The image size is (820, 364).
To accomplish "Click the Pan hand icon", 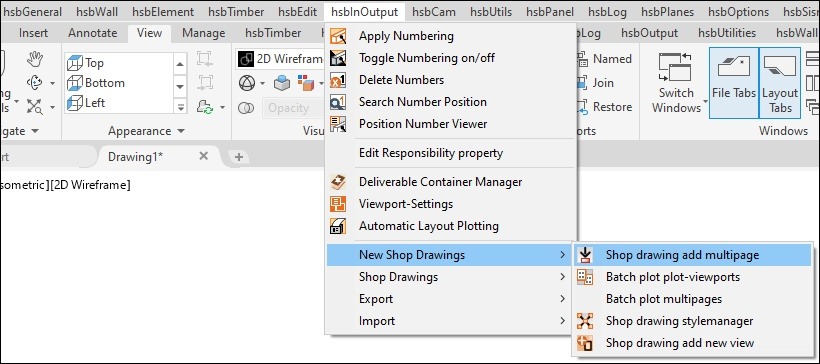I will 35,59.
